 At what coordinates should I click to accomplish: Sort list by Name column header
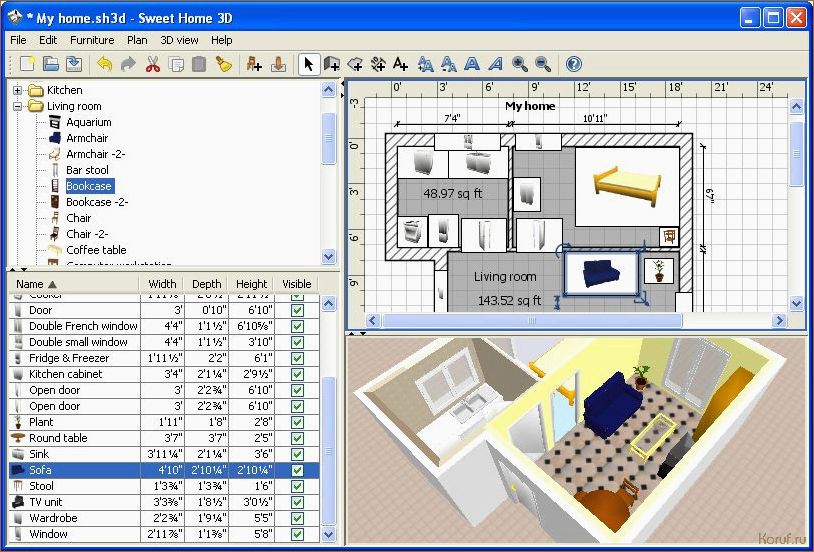(36, 284)
